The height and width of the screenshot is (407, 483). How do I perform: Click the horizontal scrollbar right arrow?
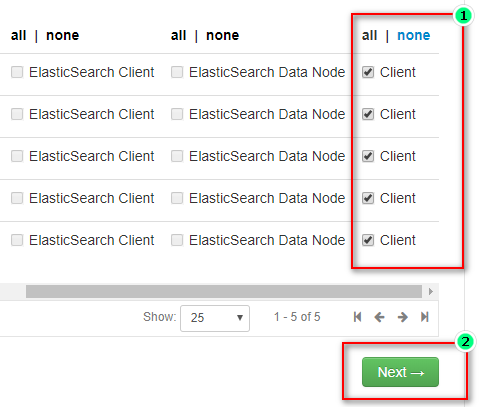tap(431, 292)
